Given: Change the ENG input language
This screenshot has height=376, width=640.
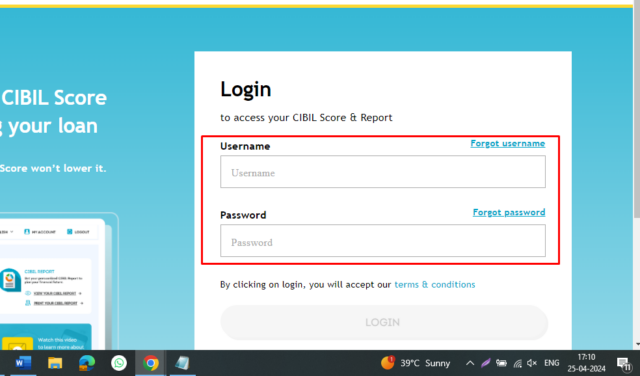Looking at the screenshot, I should pos(551,363).
